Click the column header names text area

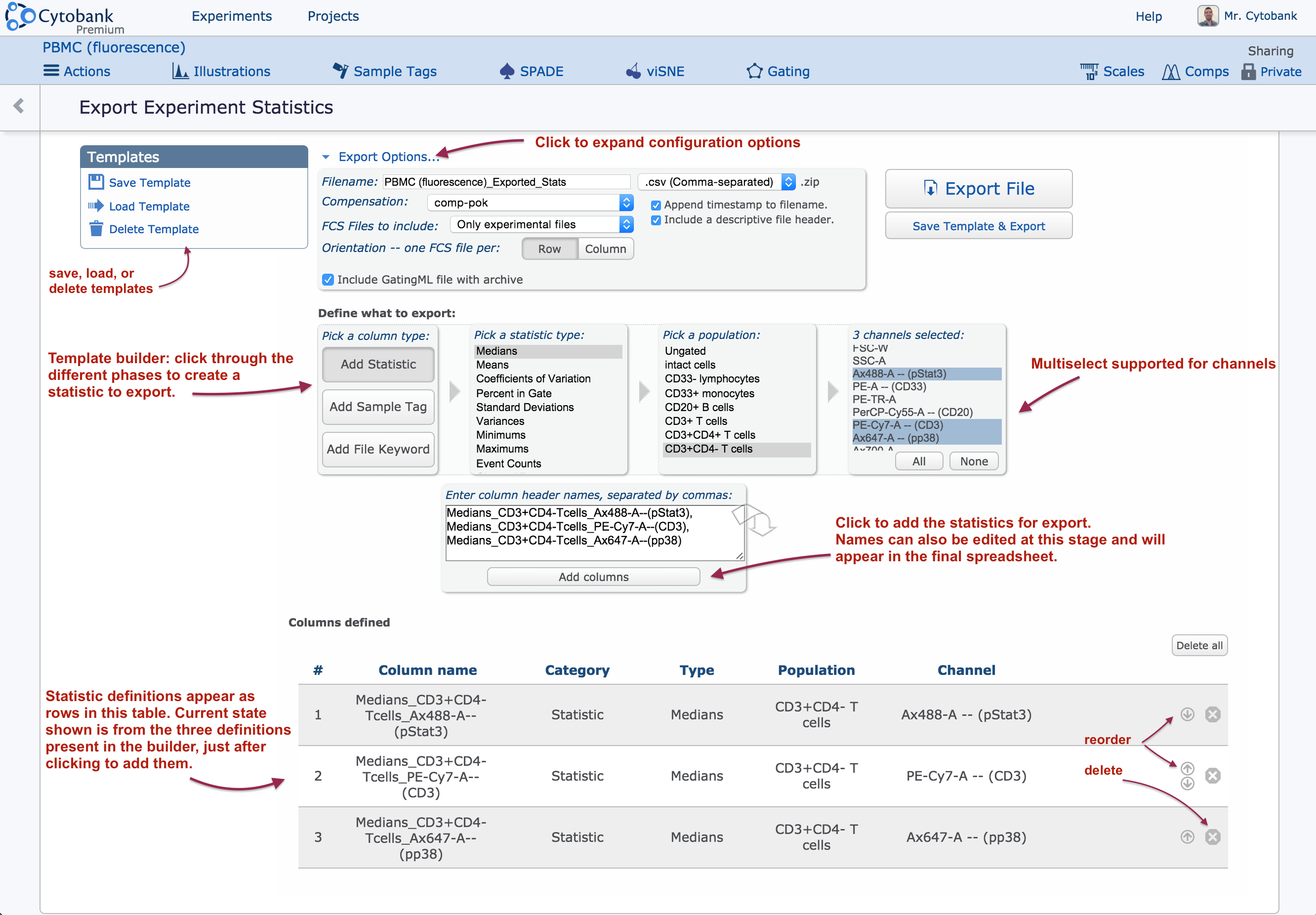point(594,532)
